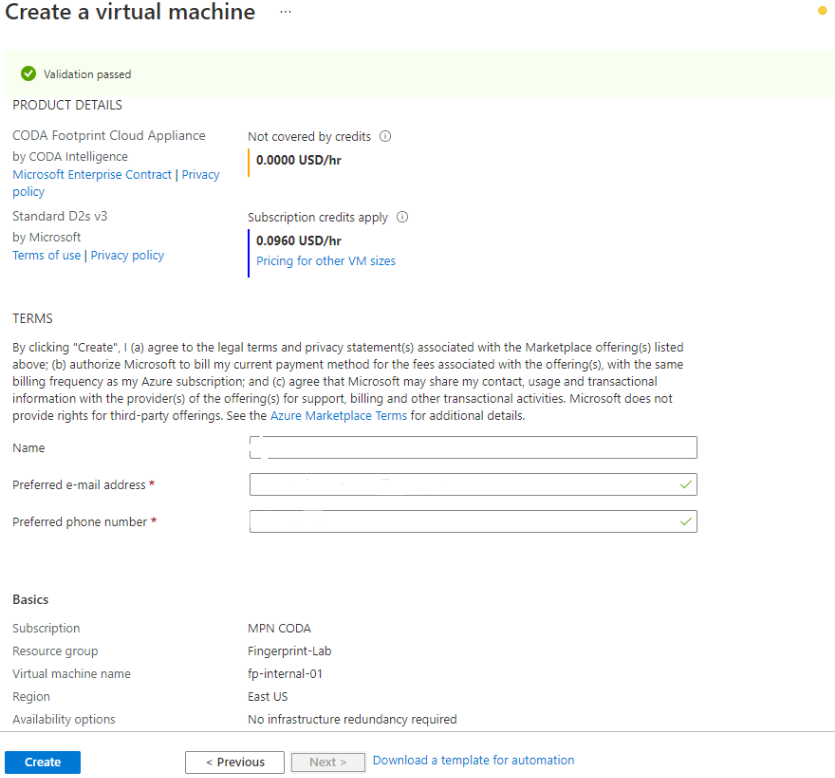Click the Subscription credits apply label
This screenshot has height=778, width=835.
[x=317, y=217]
